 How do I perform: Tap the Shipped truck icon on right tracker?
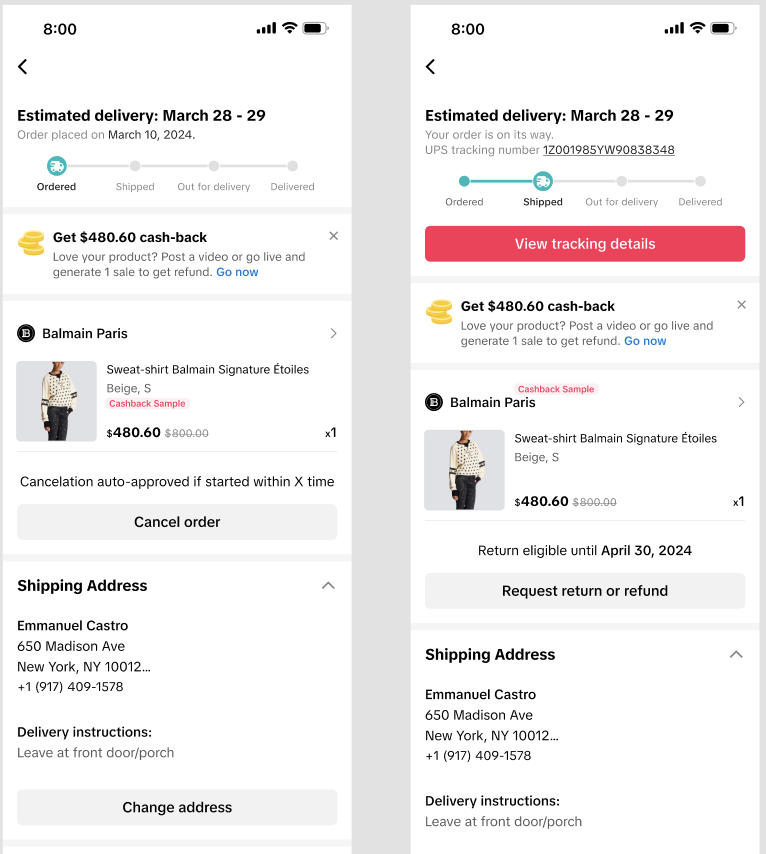click(x=542, y=181)
